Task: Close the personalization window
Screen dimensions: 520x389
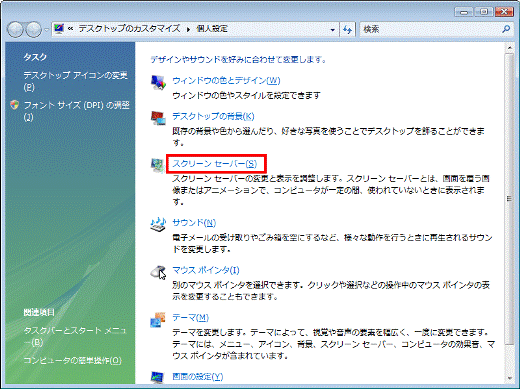Action: pyautogui.click(x=504, y=12)
